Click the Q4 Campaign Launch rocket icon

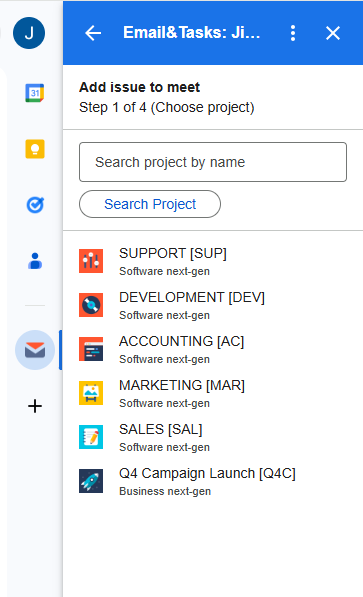coord(91,481)
